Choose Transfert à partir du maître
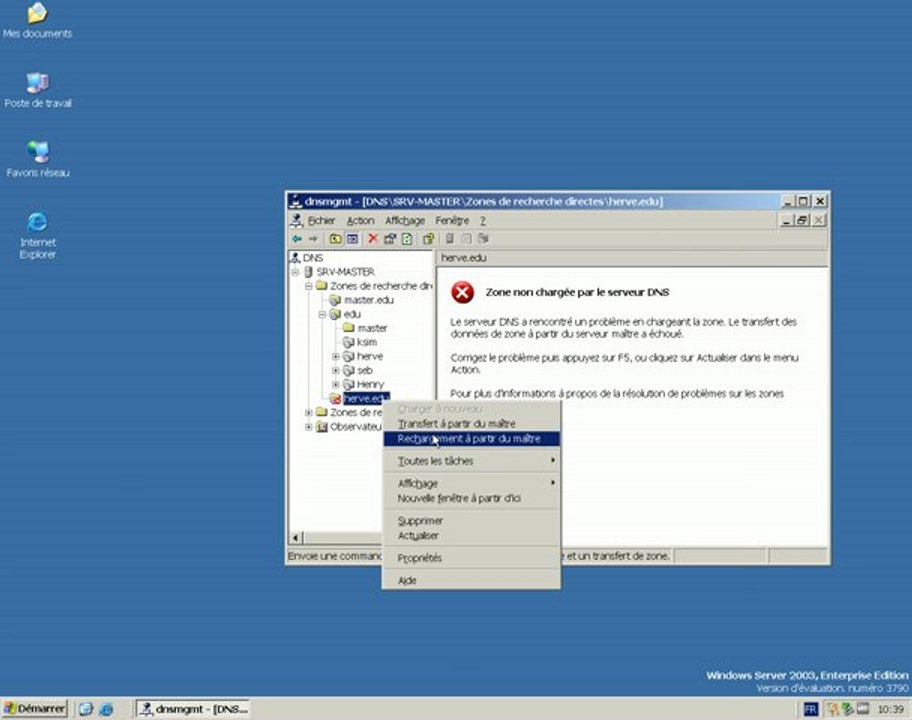The width and height of the screenshot is (912, 720). [471, 424]
